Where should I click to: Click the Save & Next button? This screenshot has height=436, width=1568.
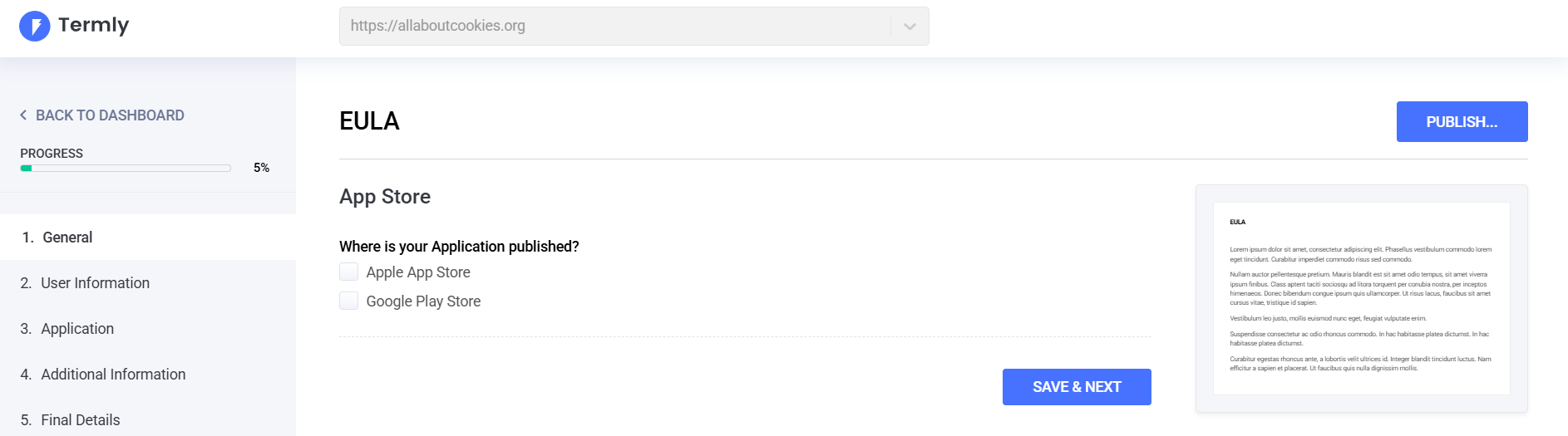coord(1077,387)
